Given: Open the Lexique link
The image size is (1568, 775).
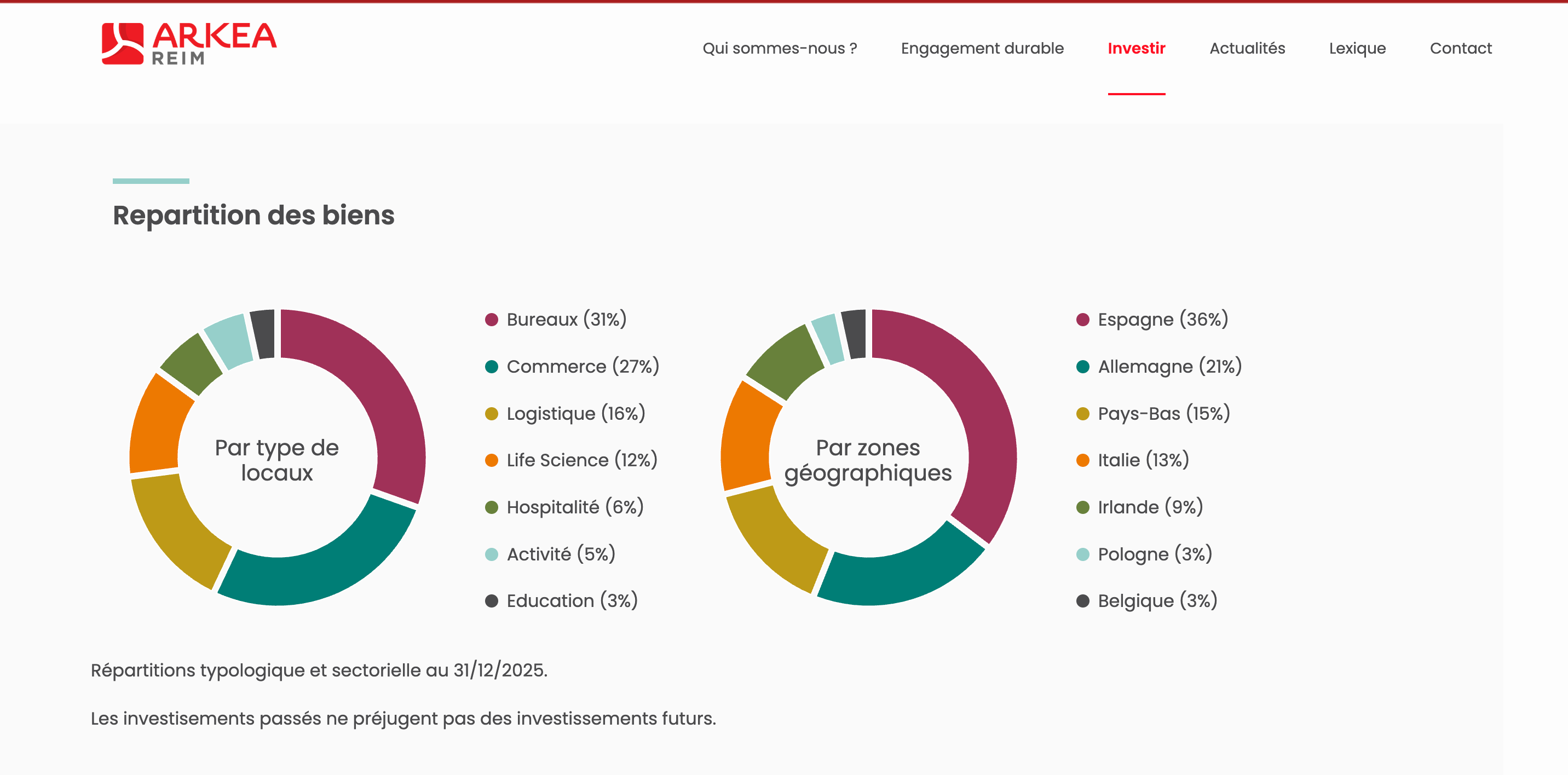Looking at the screenshot, I should pos(1357,48).
